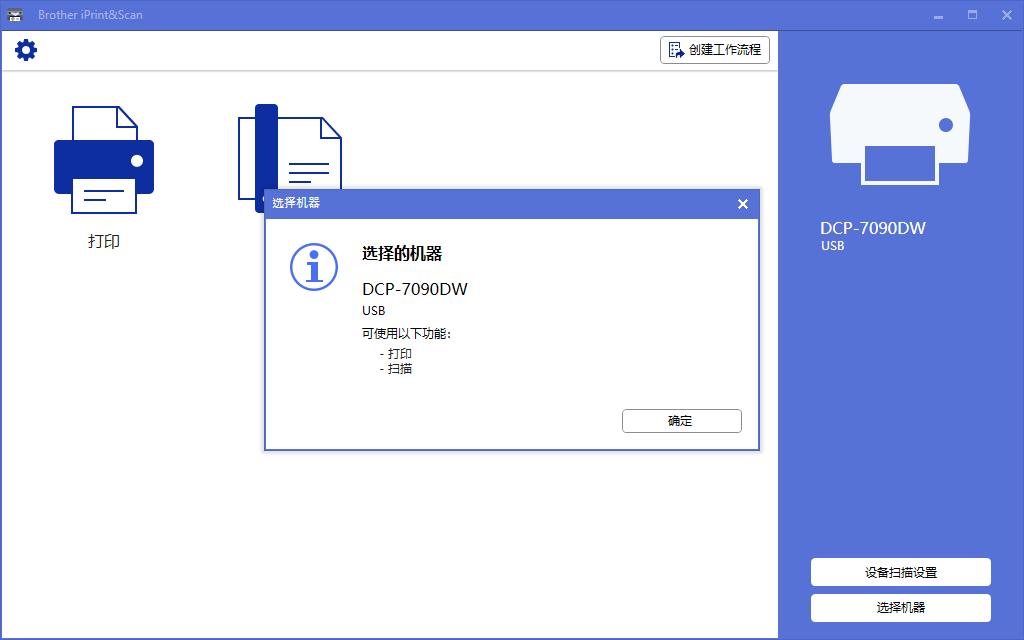
Task: Click the USB label inside the dialog
Action: point(371,310)
